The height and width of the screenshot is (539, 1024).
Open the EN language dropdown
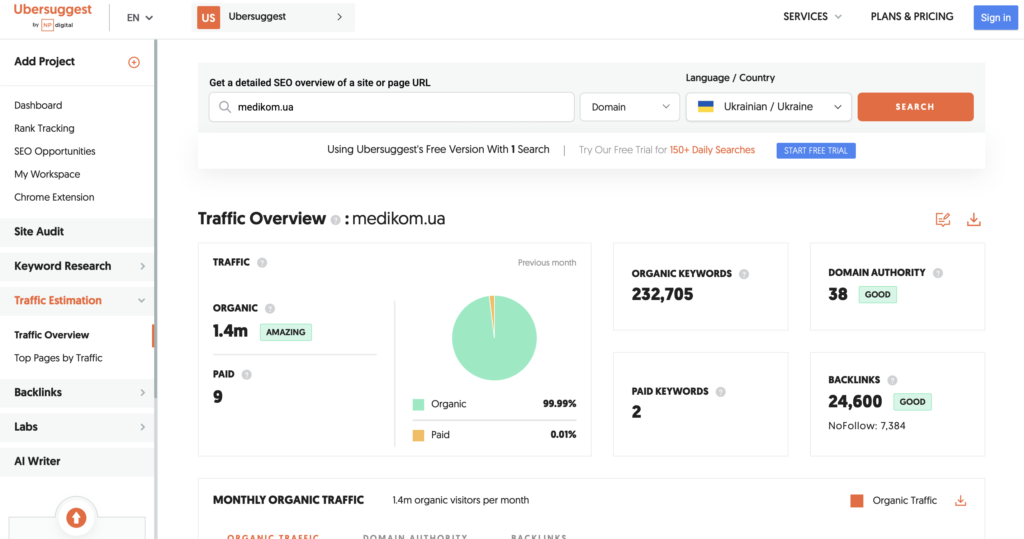(x=140, y=18)
